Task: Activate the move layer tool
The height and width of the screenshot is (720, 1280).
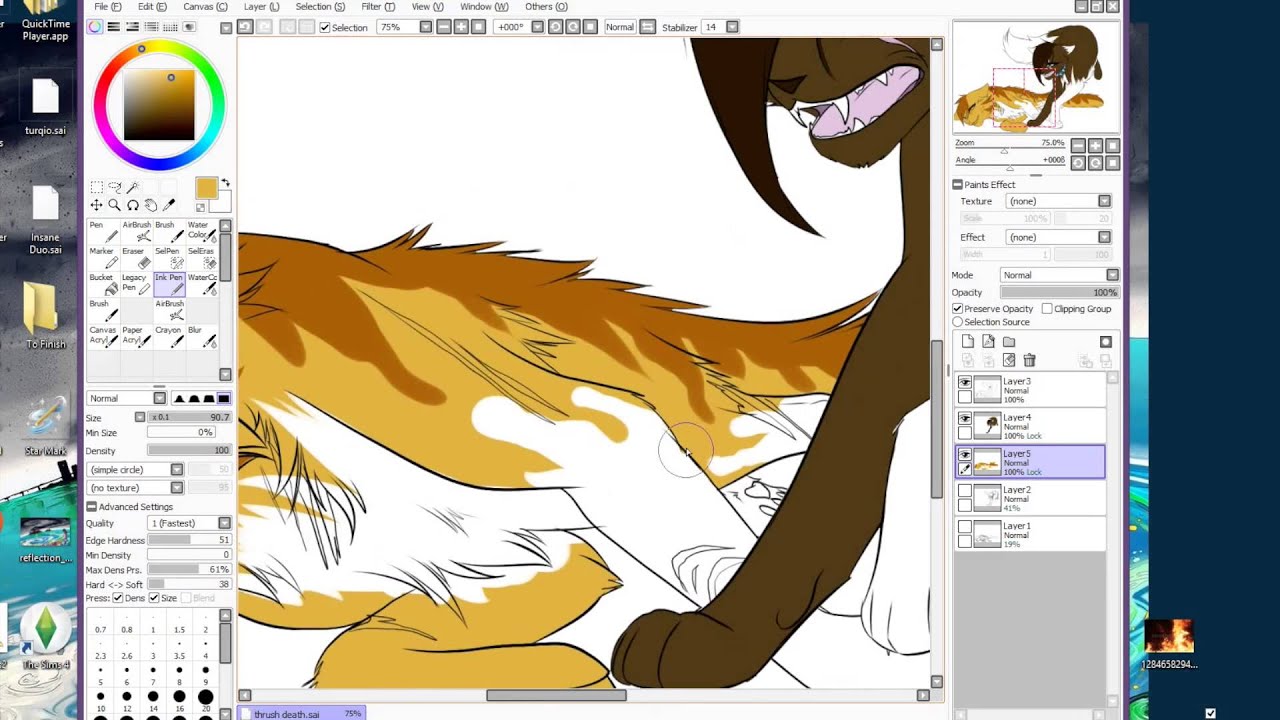Action: tap(97, 205)
